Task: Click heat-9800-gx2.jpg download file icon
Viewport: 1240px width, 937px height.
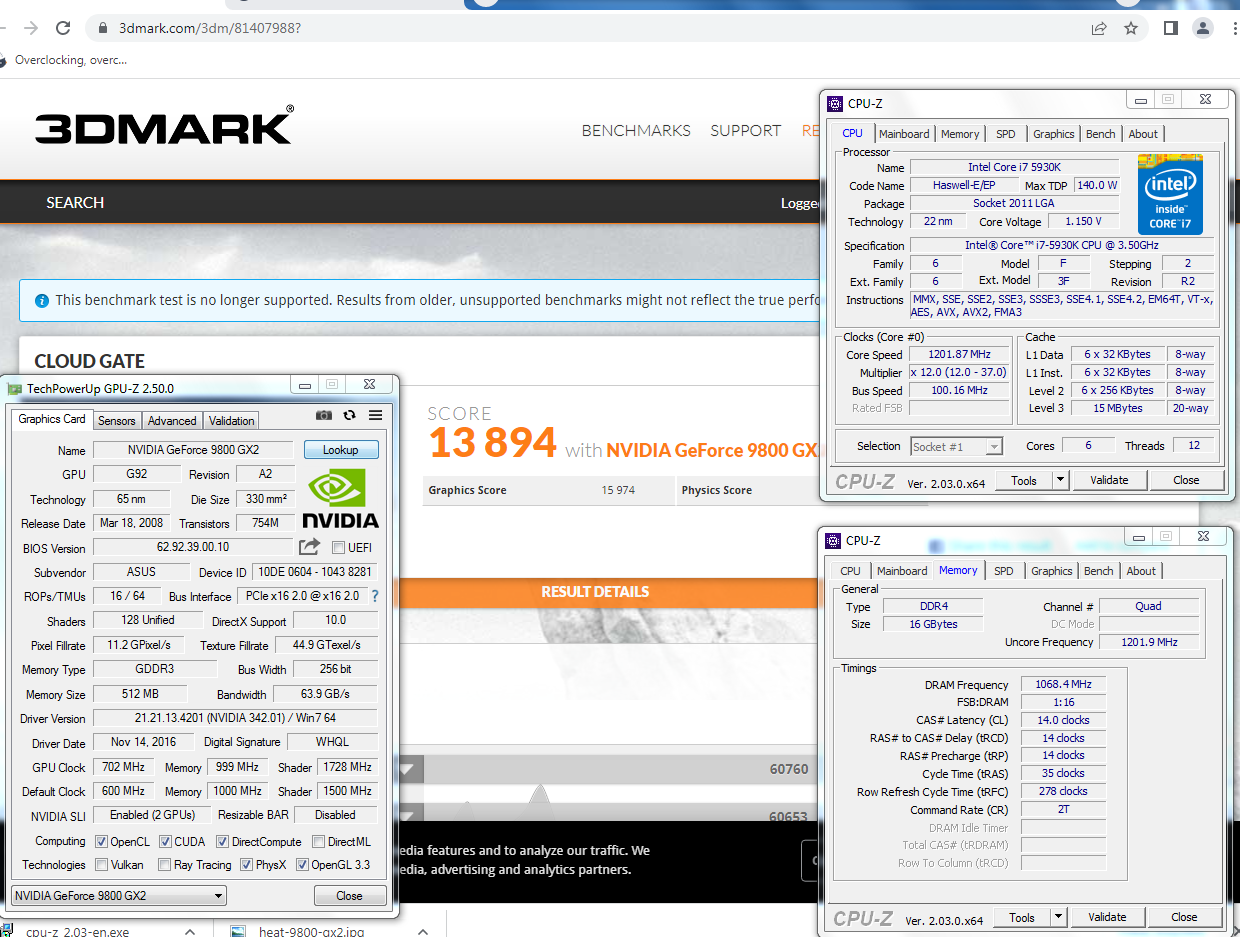Action: (238, 931)
